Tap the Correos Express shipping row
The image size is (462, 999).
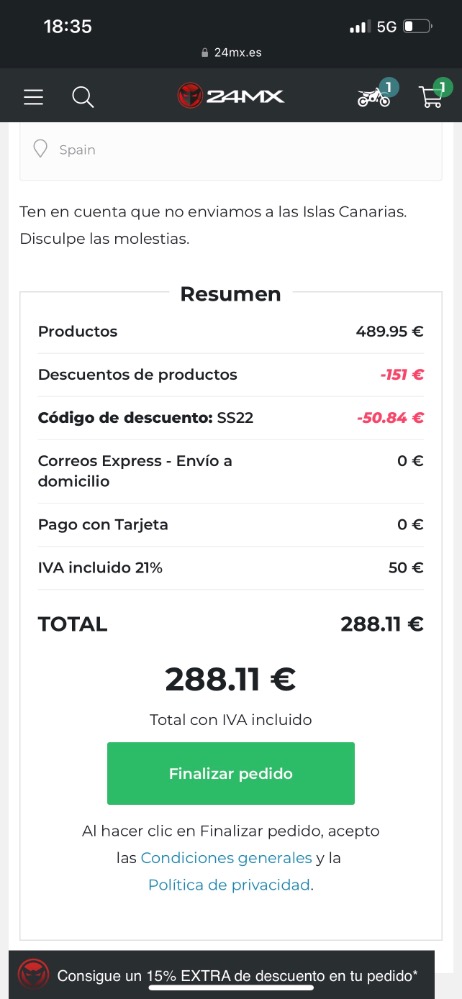(231, 471)
